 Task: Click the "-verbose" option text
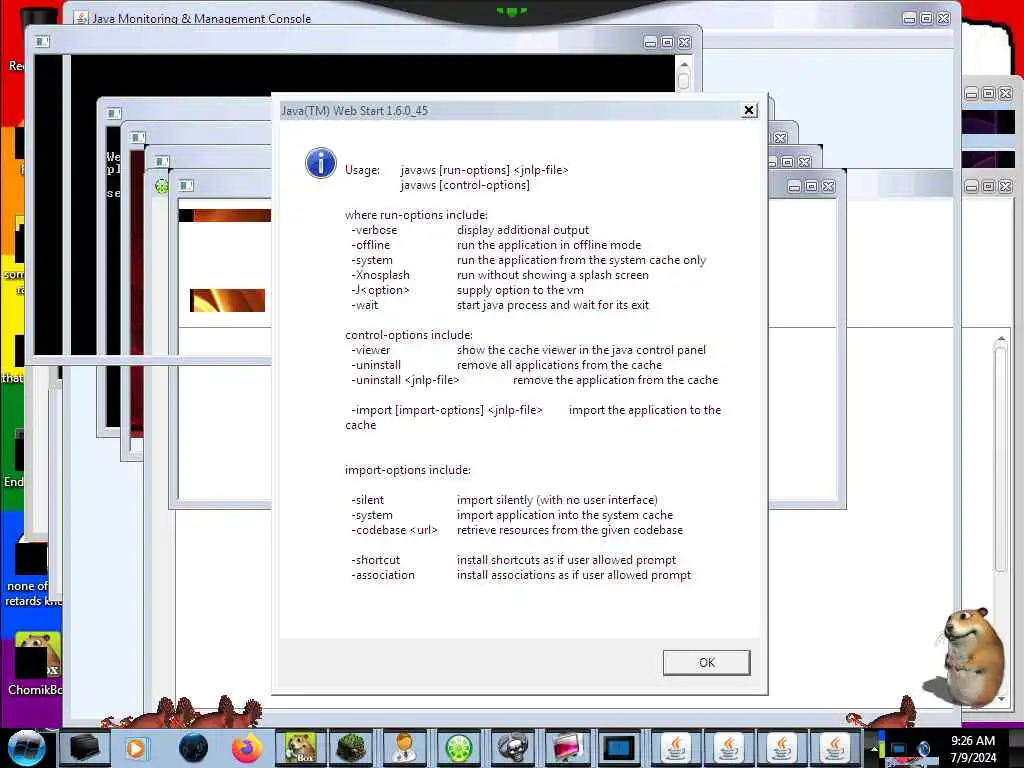374,230
